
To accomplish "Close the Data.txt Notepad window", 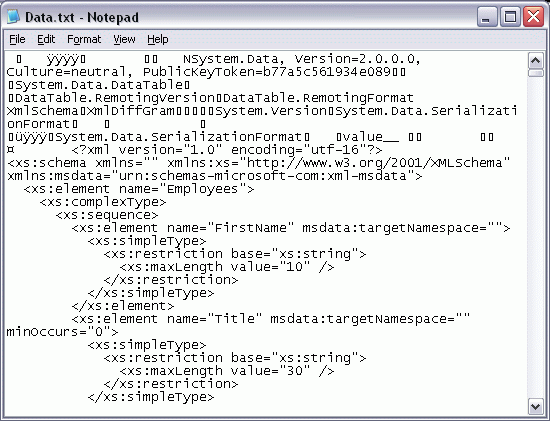I will point(533,16).
